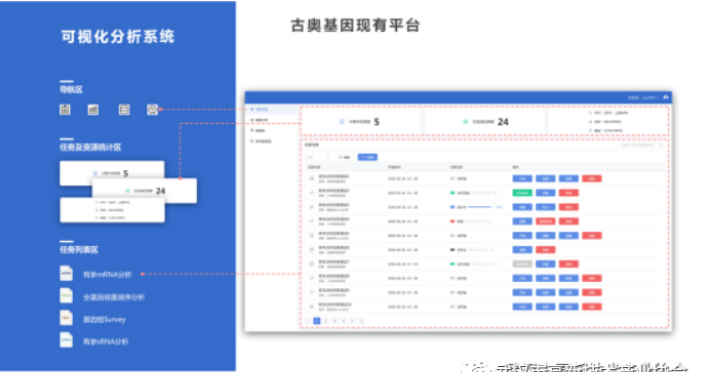Click the gray disabled button in the task table
Screen dimensions: 705x372
(522, 264)
